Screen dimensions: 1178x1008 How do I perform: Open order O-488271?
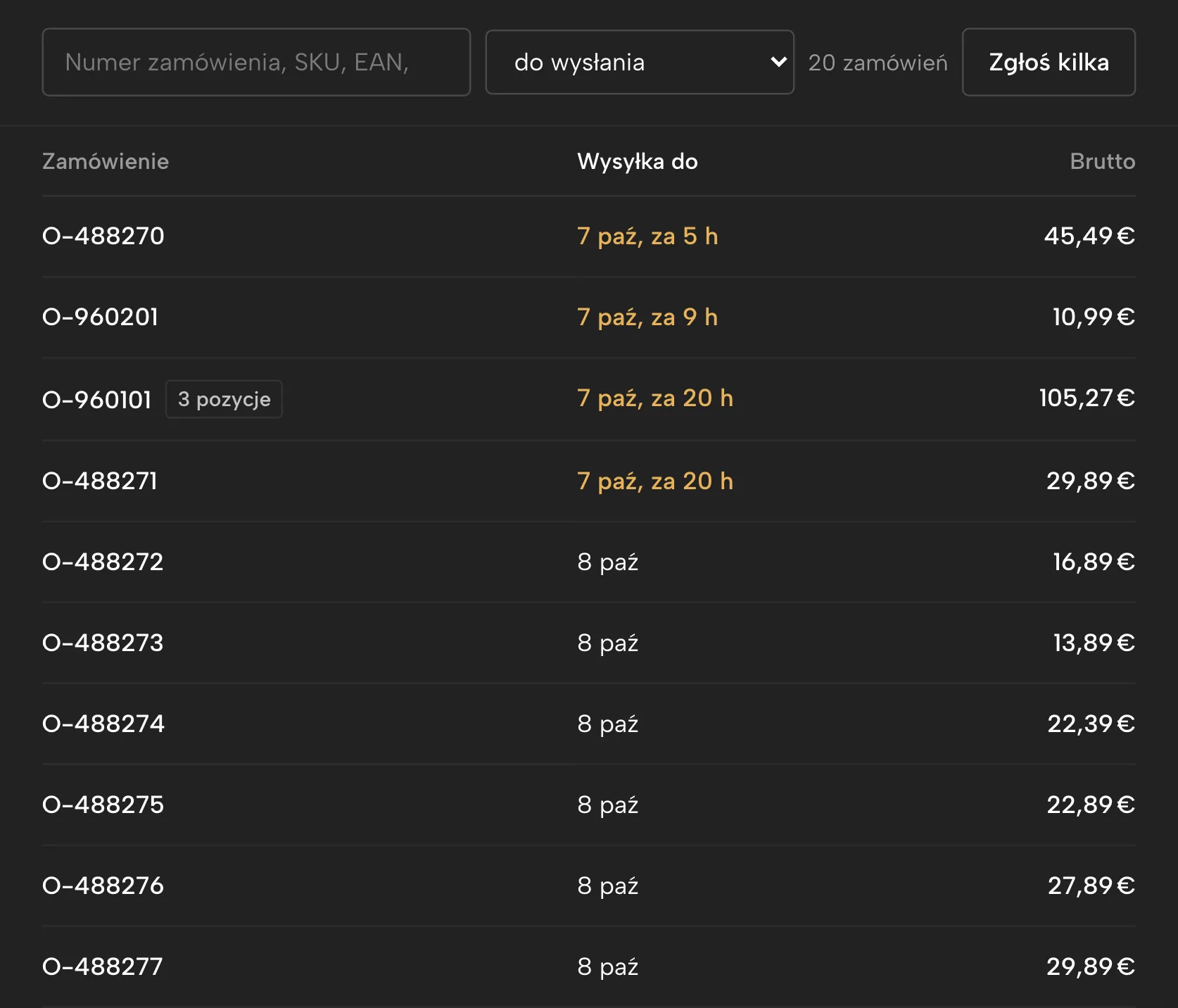[100, 481]
